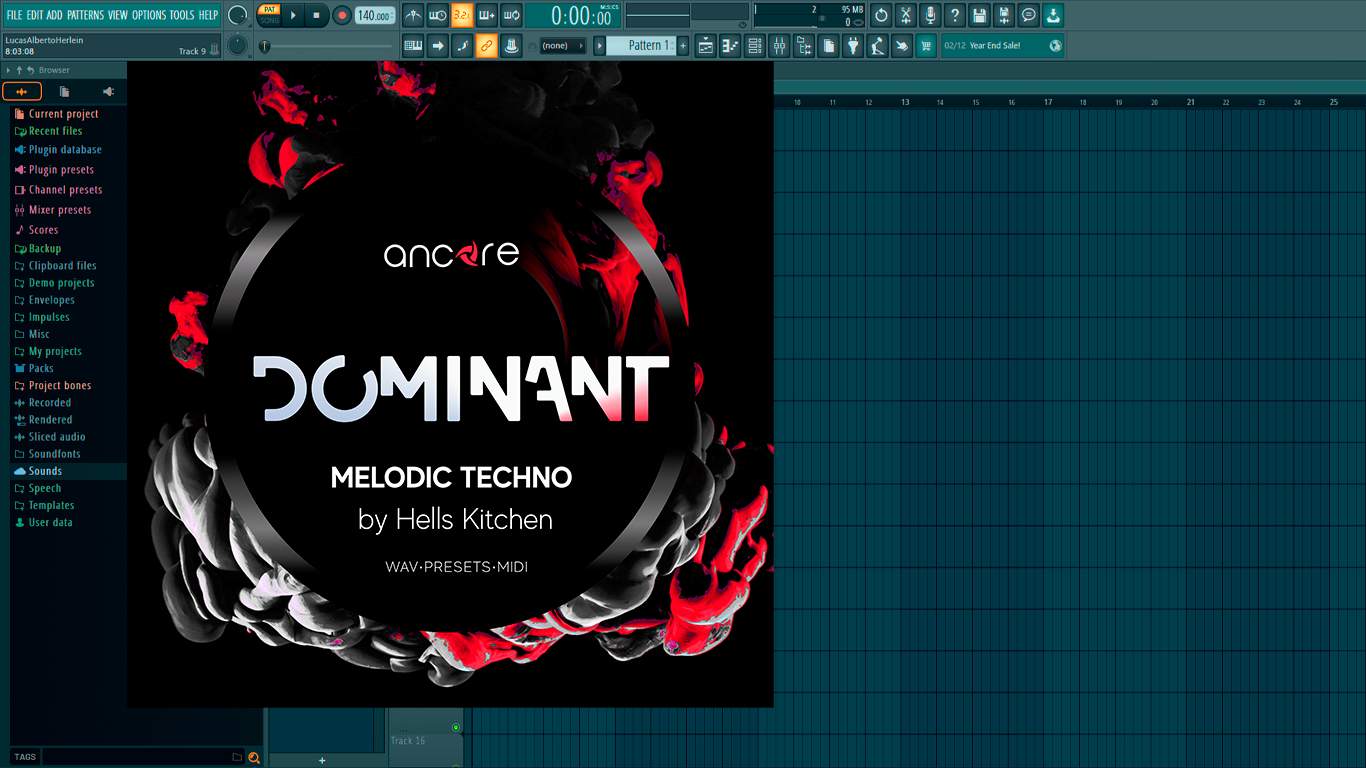Screen dimensions: 1366x768
Task: Toggle typing keyboard to piano
Action: [x=413, y=45]
